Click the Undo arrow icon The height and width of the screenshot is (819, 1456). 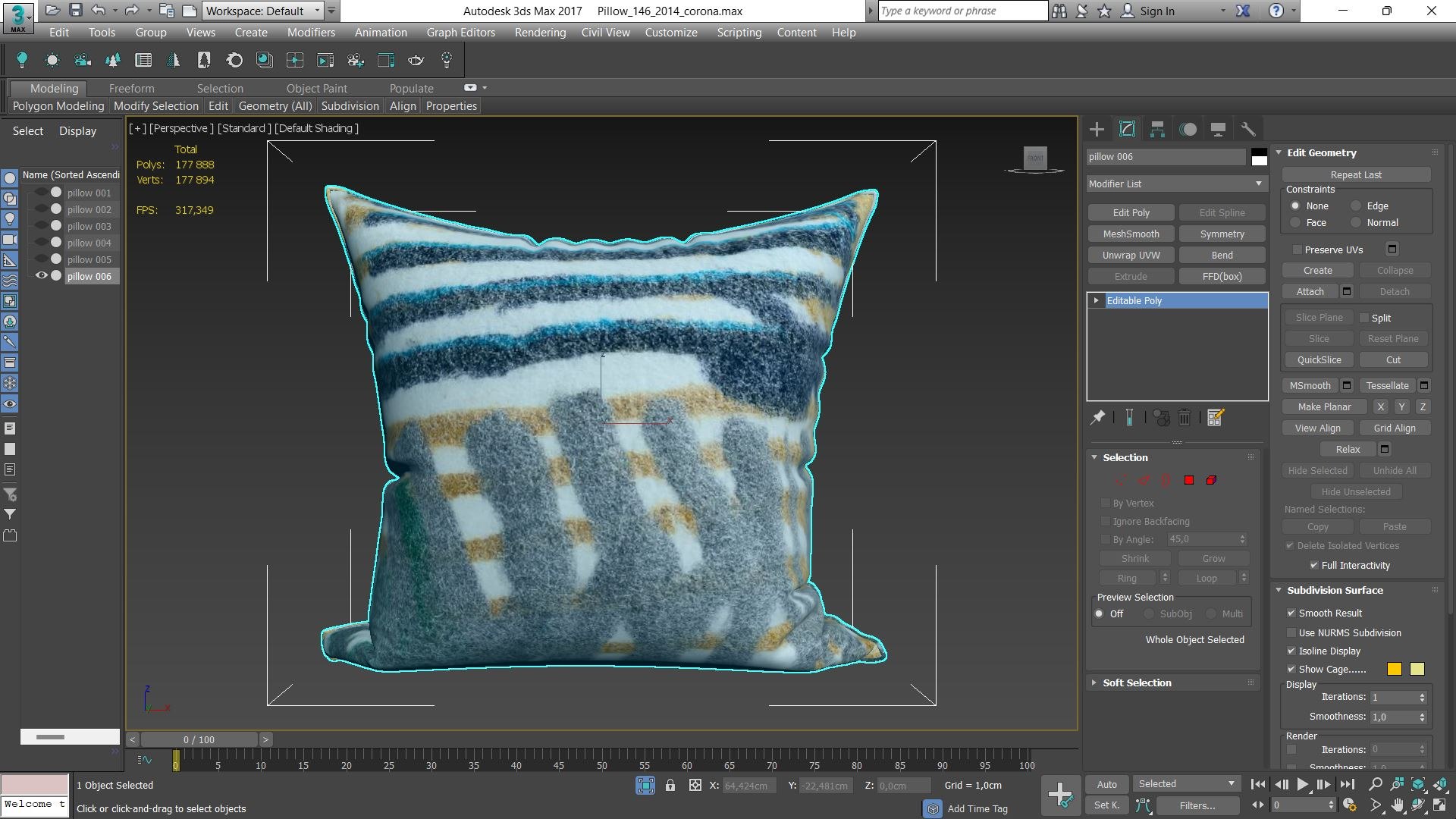point(99,11)
